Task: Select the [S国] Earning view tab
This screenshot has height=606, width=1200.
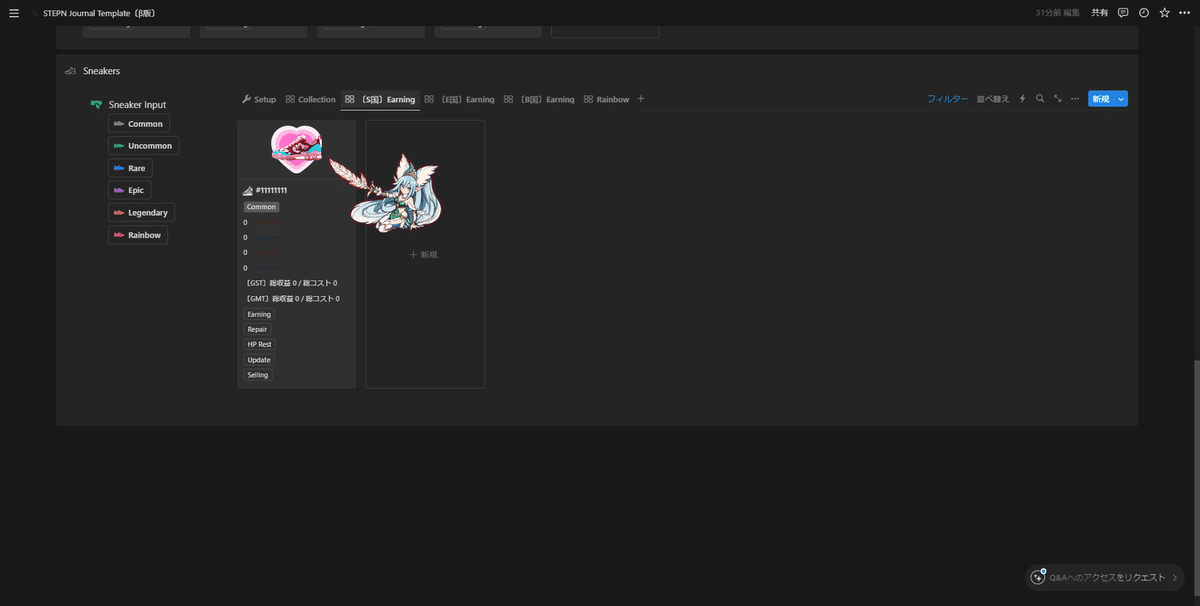Action: 380,99
